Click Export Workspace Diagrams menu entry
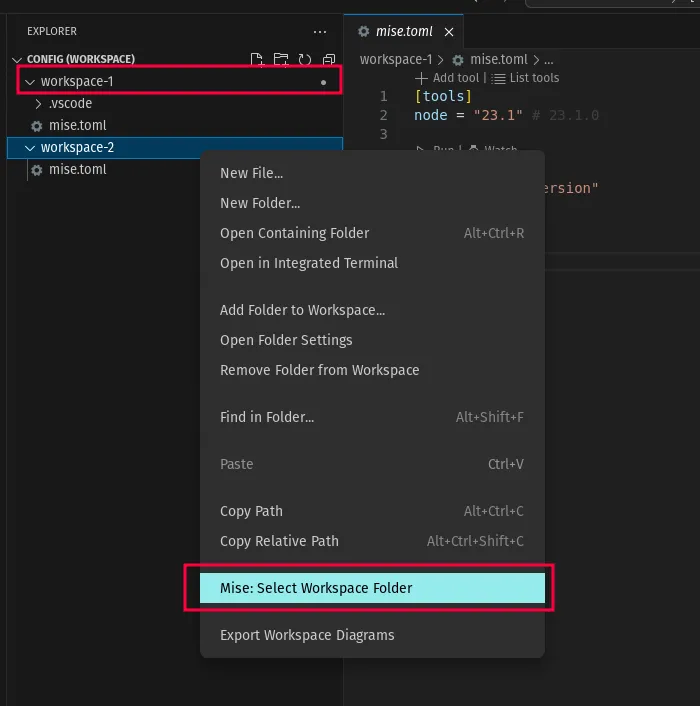The height and width of the screenshot is (706, 700). tap(307, 635)
